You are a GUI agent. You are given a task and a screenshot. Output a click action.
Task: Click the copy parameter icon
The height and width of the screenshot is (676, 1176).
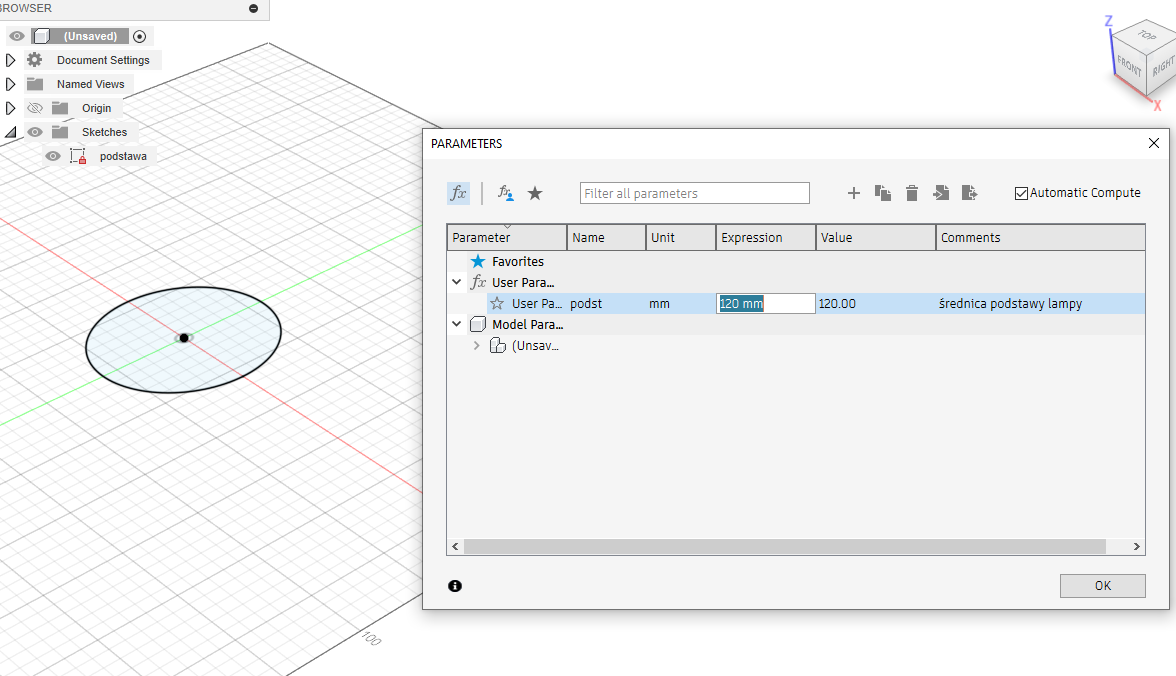(883, 193)
